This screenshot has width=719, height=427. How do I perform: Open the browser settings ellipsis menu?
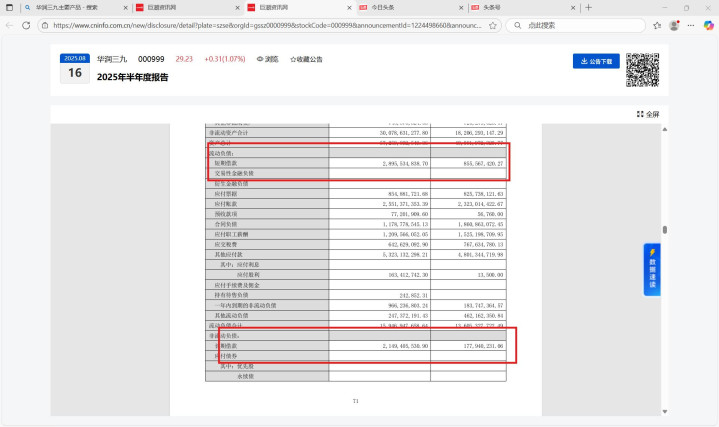point(691,26)
